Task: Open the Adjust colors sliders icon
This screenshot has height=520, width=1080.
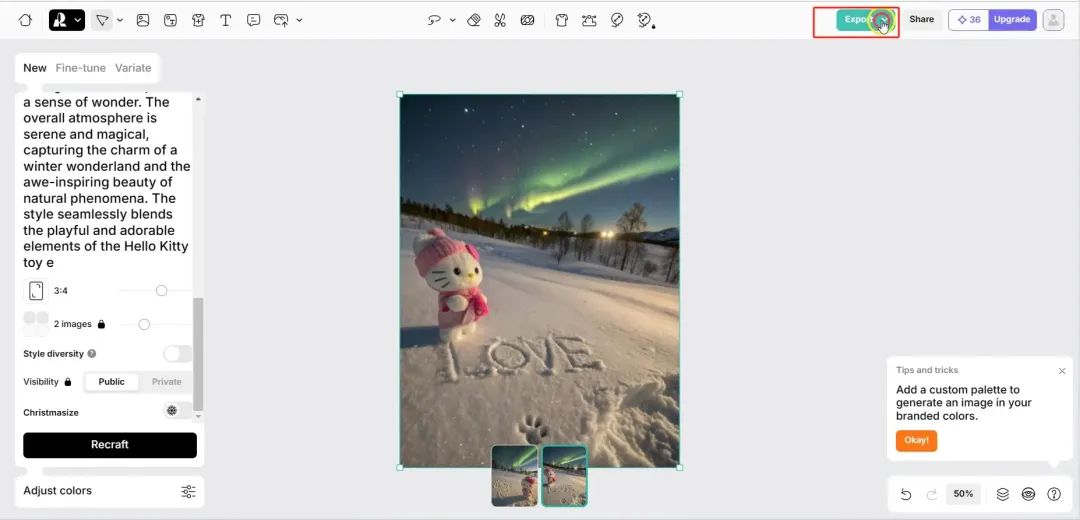Action: 188,491
